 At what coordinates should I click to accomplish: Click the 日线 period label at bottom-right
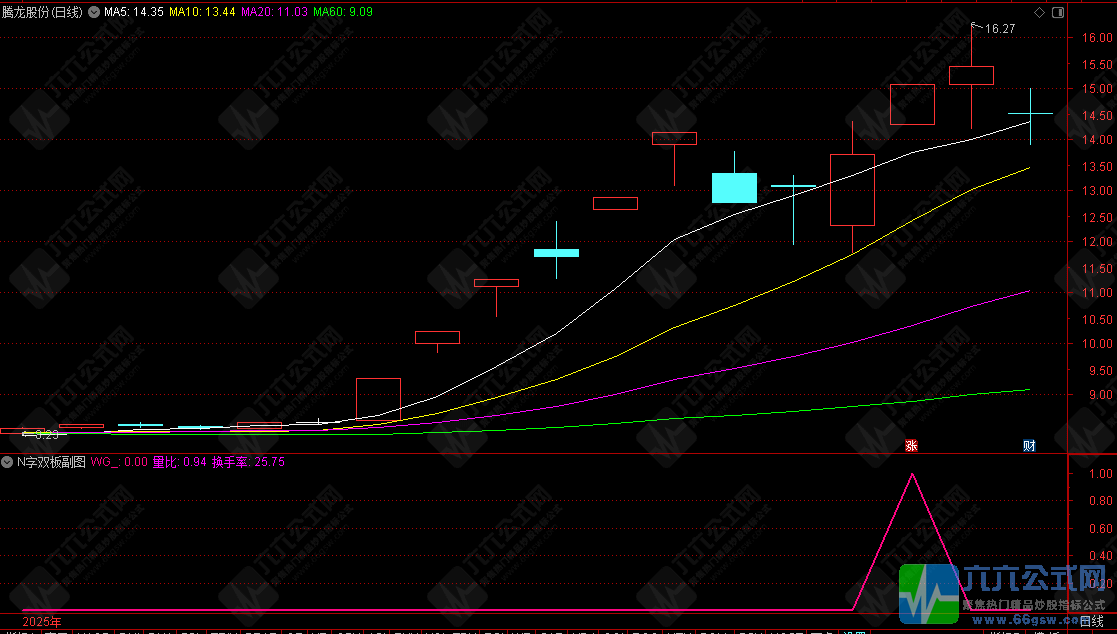pos(1092,621)
